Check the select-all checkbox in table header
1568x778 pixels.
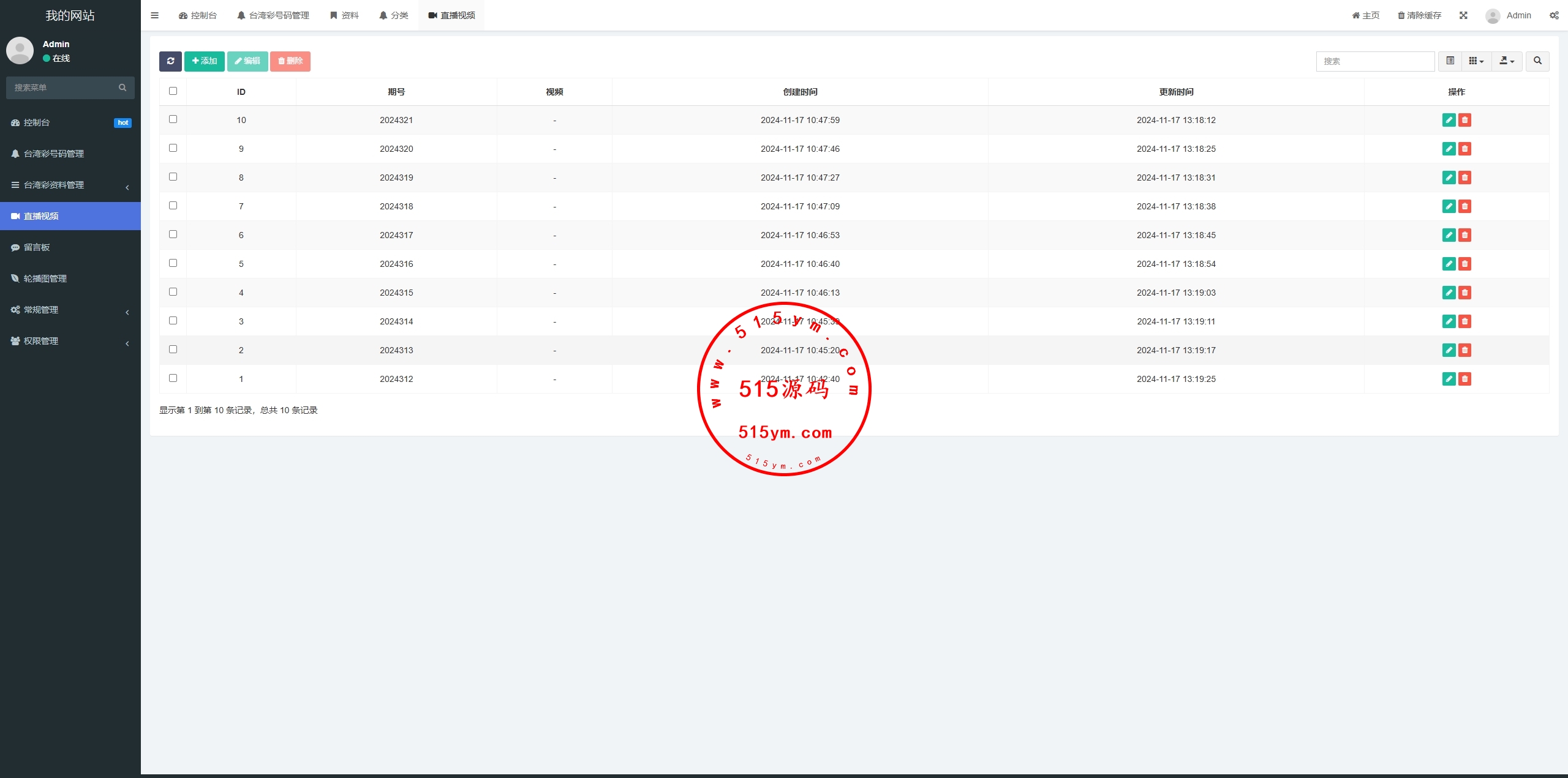click(x=173, y=91)
